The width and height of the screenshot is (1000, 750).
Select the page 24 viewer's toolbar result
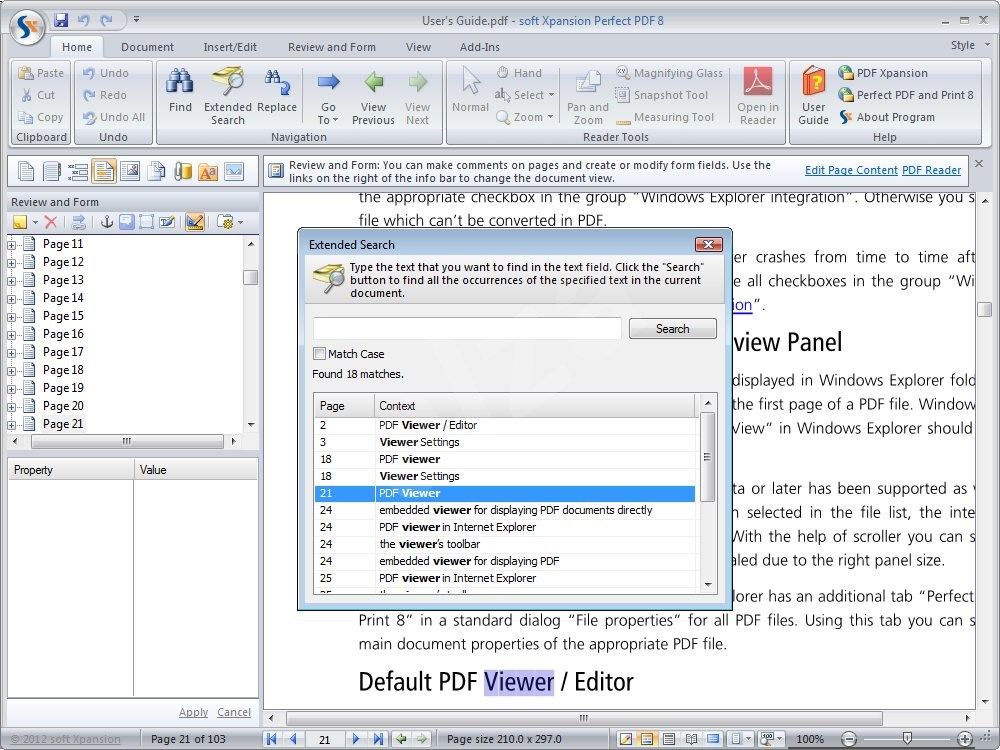tap(505, 544)
